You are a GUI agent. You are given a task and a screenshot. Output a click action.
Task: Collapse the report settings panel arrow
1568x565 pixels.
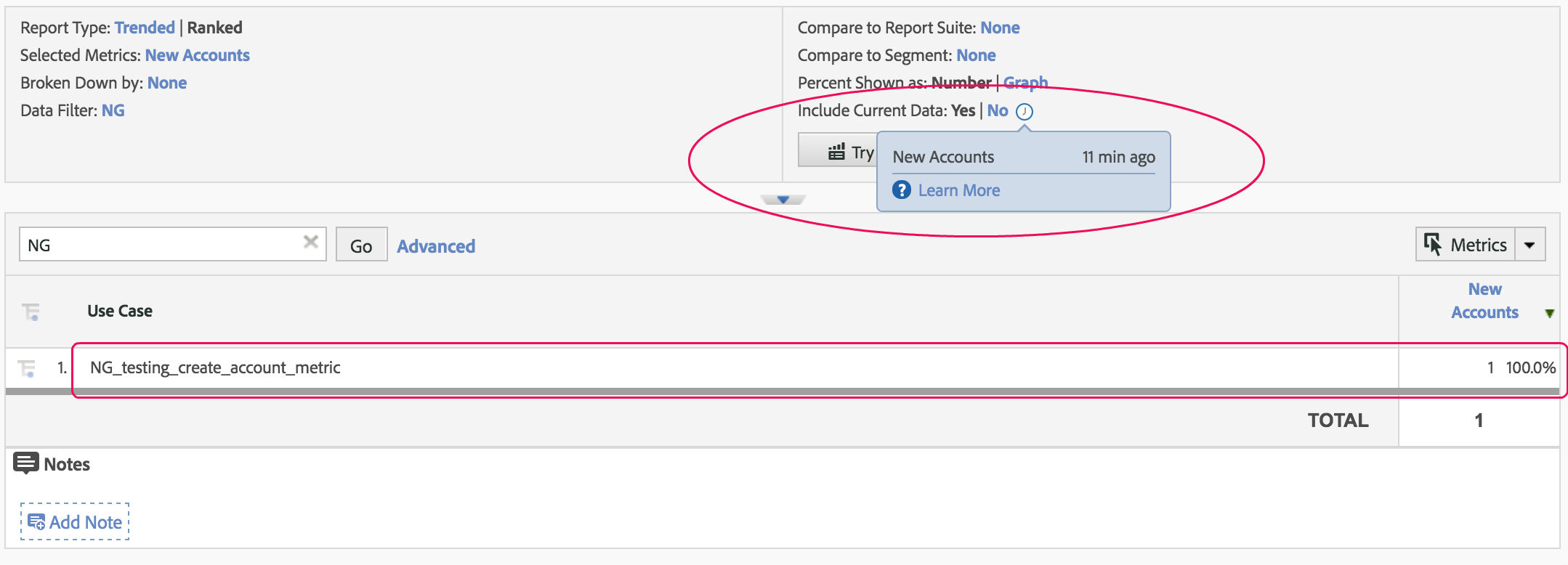click(783, 199)
